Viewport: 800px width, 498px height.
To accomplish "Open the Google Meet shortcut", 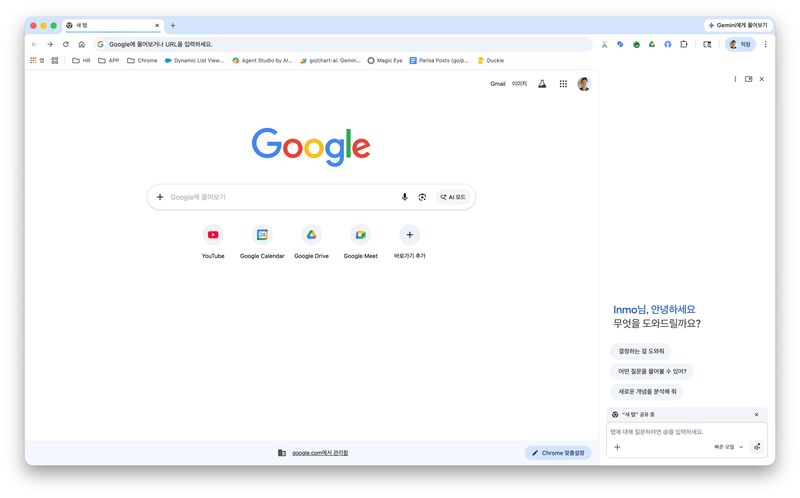I will 360,242.
